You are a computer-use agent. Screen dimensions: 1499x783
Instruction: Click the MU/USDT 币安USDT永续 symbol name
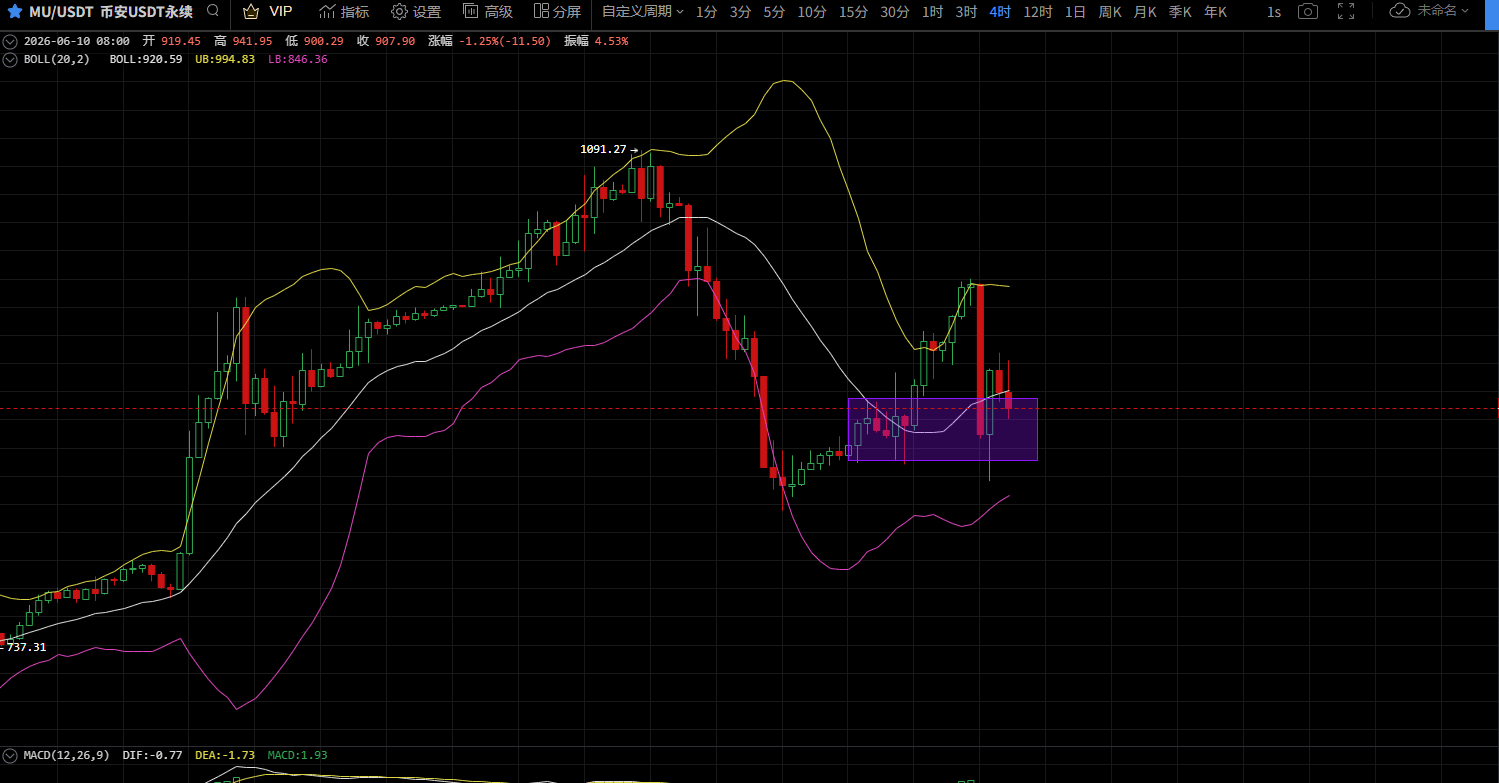110,11
